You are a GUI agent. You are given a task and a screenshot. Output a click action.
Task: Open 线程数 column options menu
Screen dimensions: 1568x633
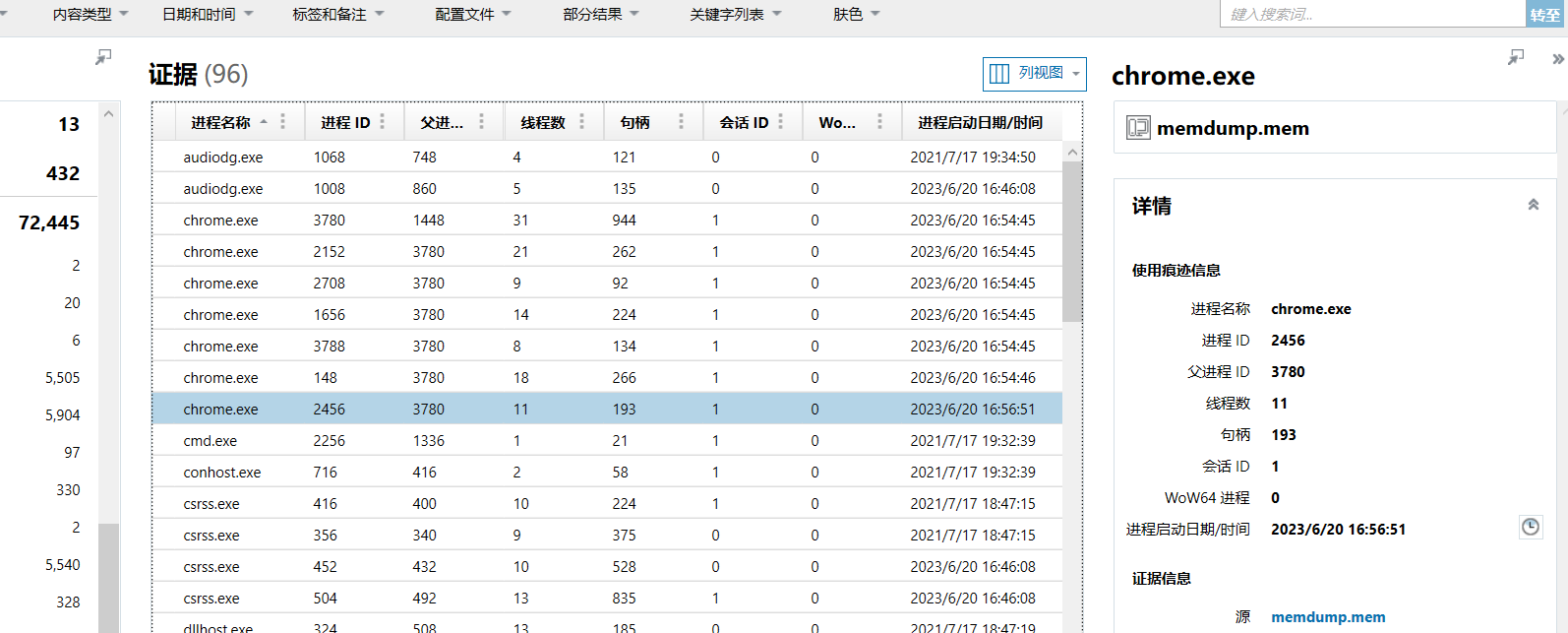point(581,121)
